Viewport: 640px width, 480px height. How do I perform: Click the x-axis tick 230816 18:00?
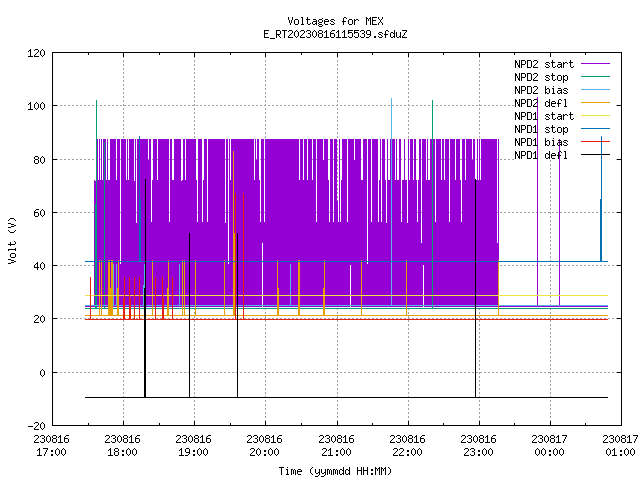click(x=122, y=446)
